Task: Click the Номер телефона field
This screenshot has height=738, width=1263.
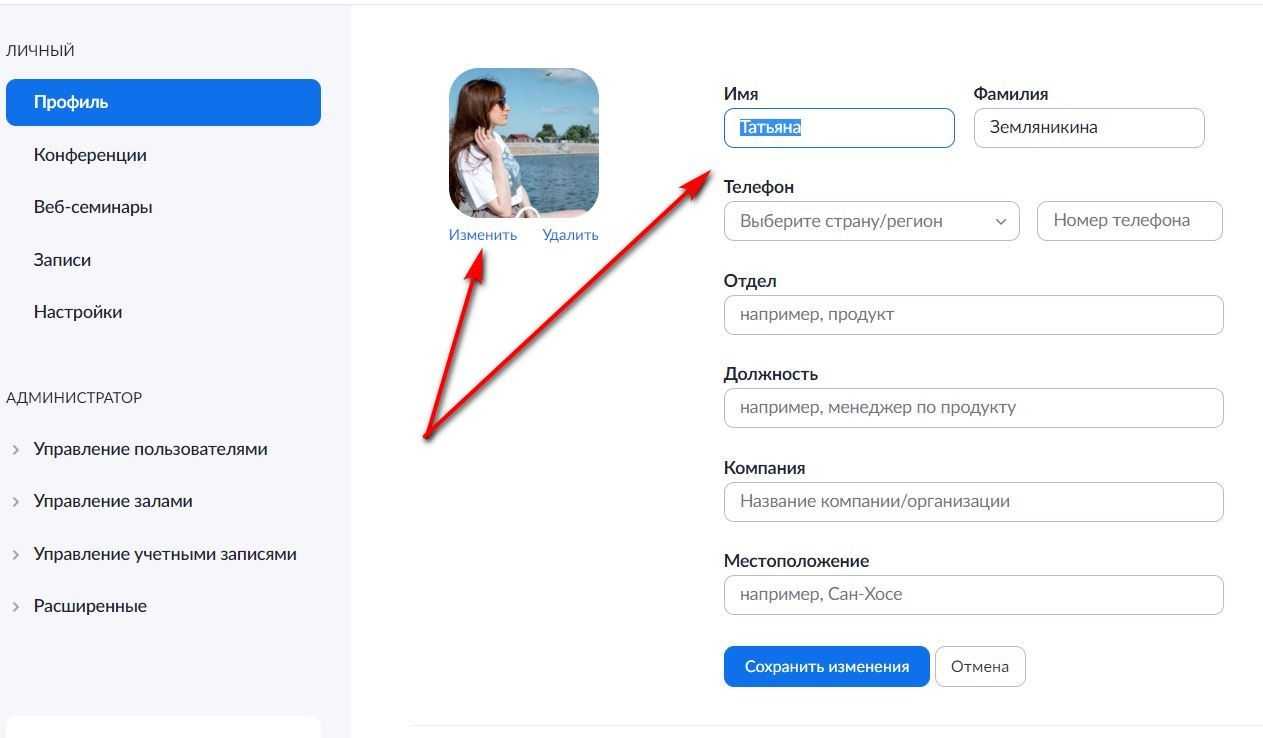Action: pos(1130,221)
